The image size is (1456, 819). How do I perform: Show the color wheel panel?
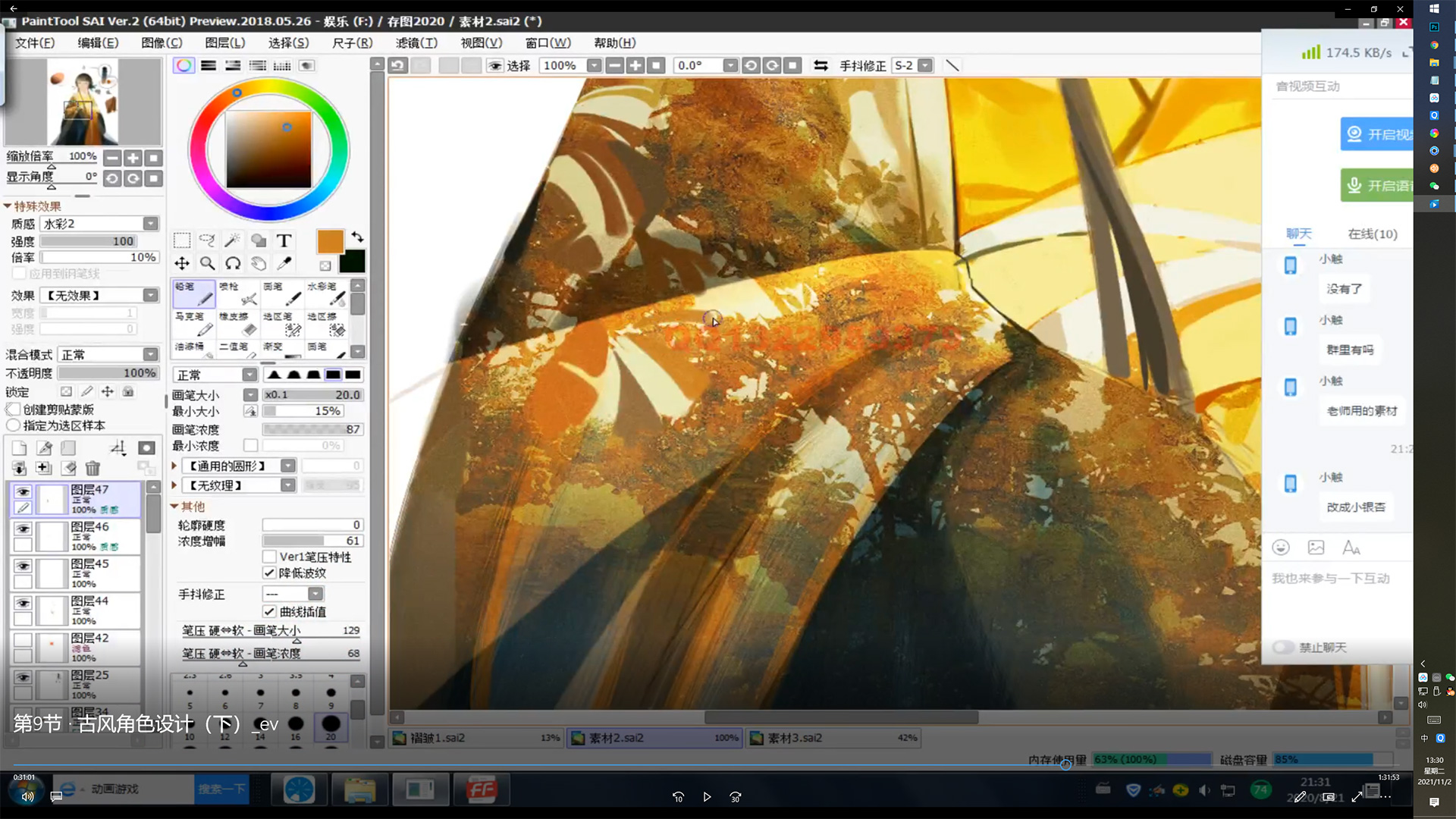pyautogui.click(x=184, y=65)
